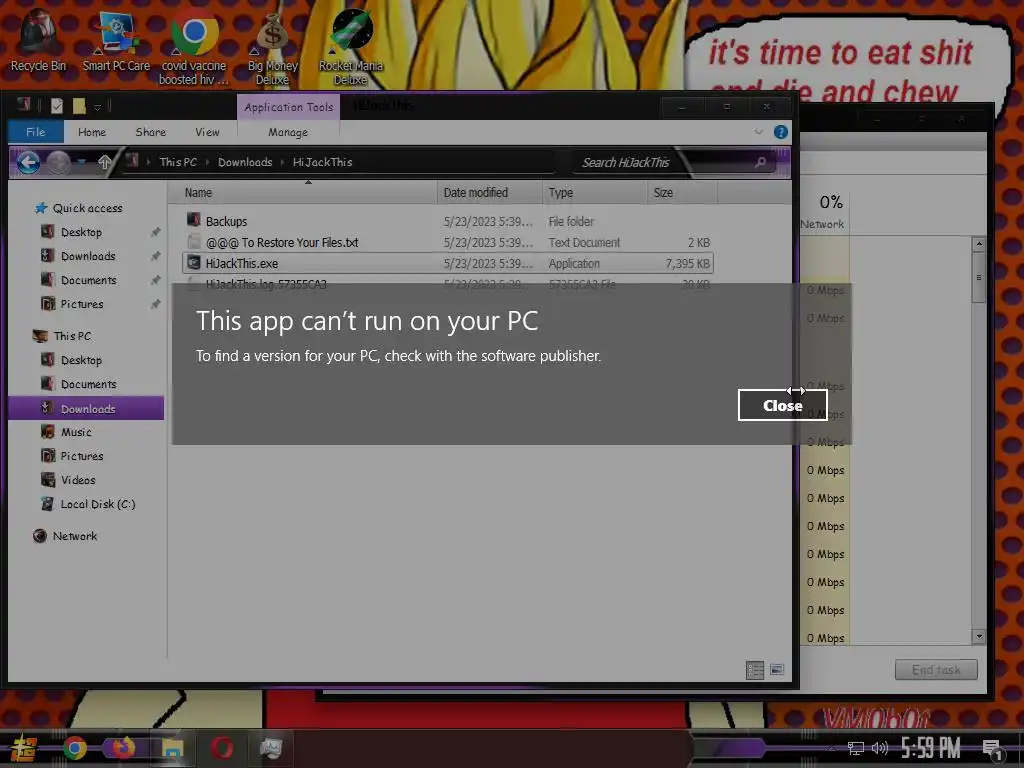Image resolution: width=1024 pixels, height=768 pixels.
Task: Open the File tab in Explorer
Action: click(x=35, y=132)
